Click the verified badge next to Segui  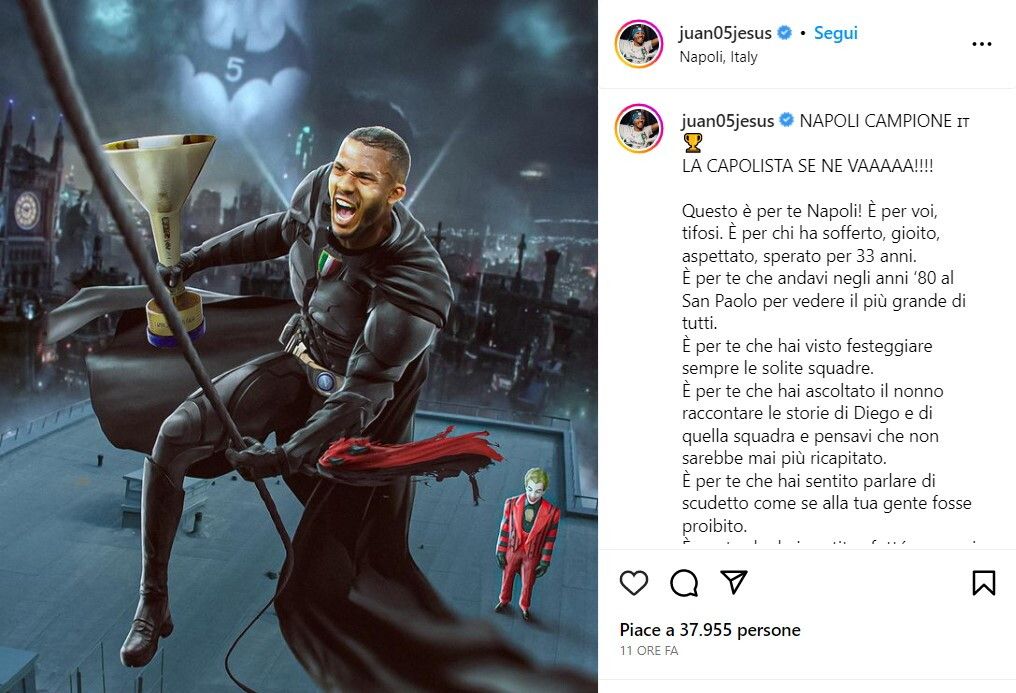pos(784,32)
